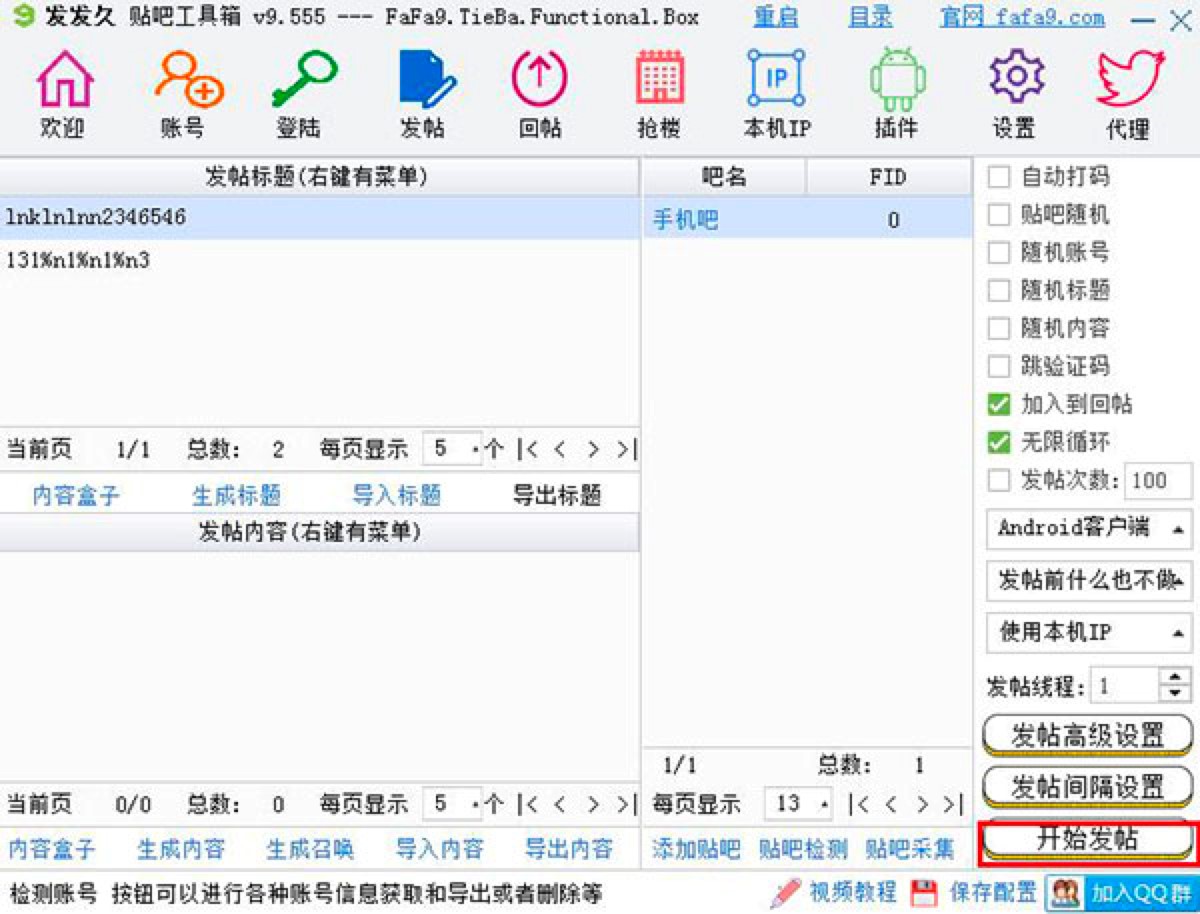This screenshot has height=914, width=1200.
Task: Select the 发帖 post icon
Action: tap(427, 79)
